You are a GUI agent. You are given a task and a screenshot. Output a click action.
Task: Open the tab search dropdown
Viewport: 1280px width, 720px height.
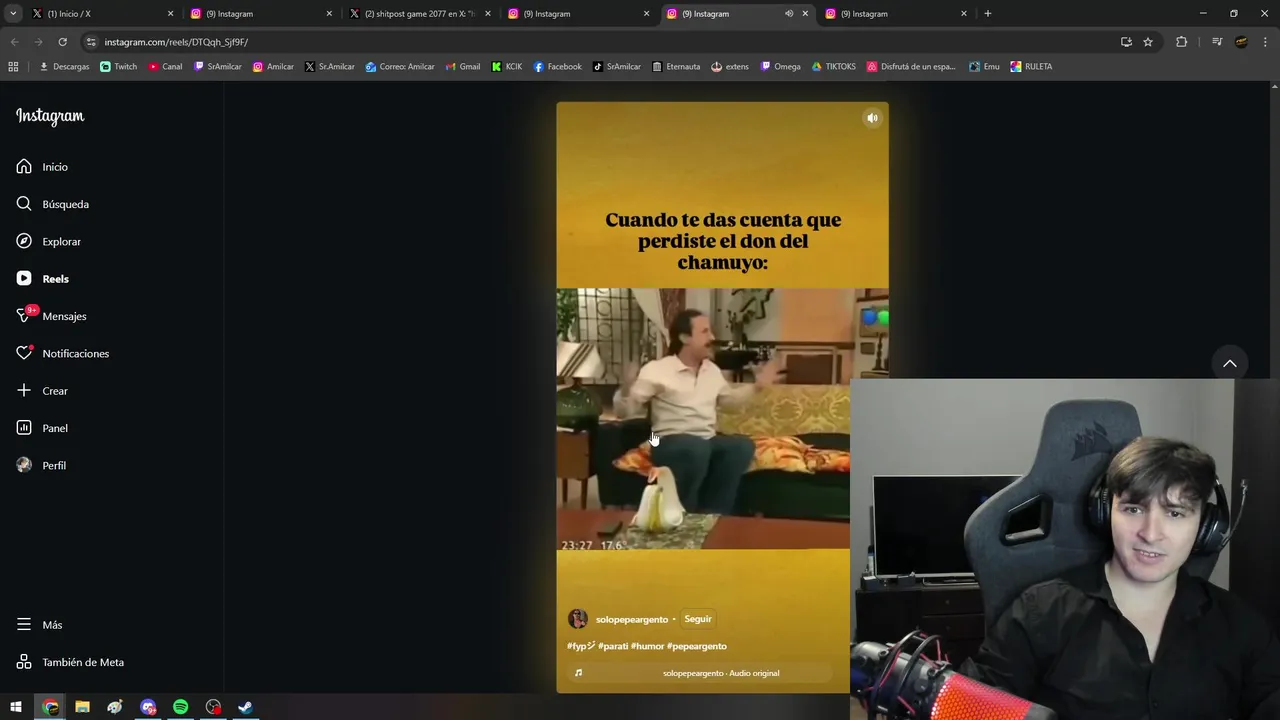coord(13,14)
